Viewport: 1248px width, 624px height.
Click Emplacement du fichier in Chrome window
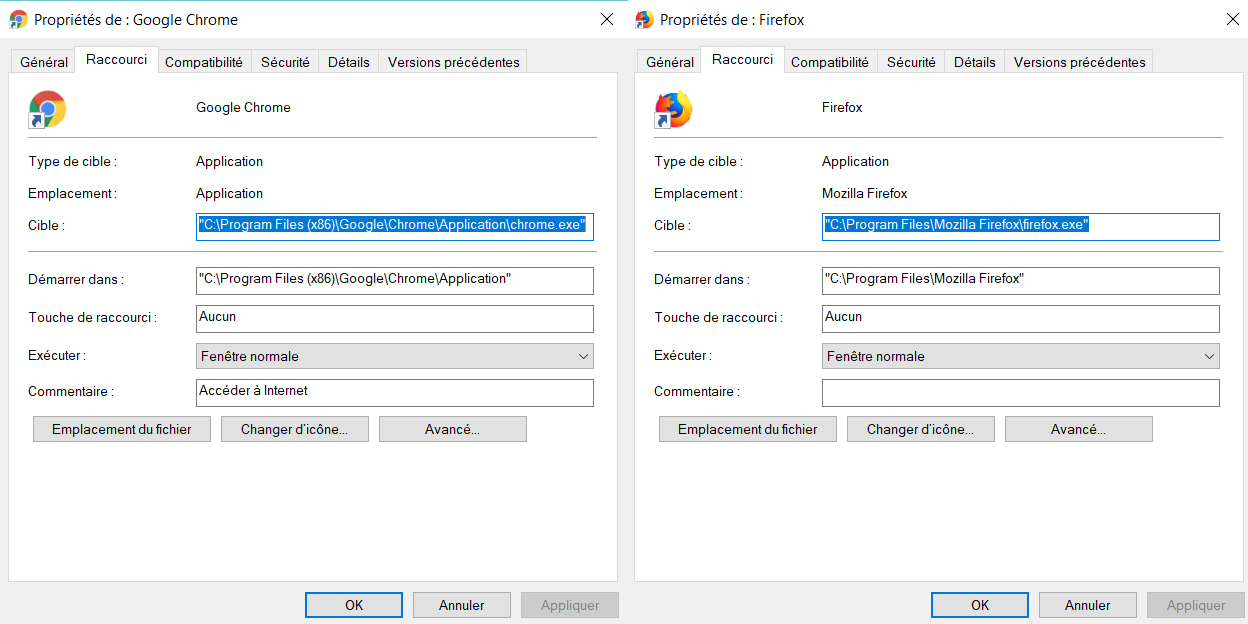coord(122,429)
